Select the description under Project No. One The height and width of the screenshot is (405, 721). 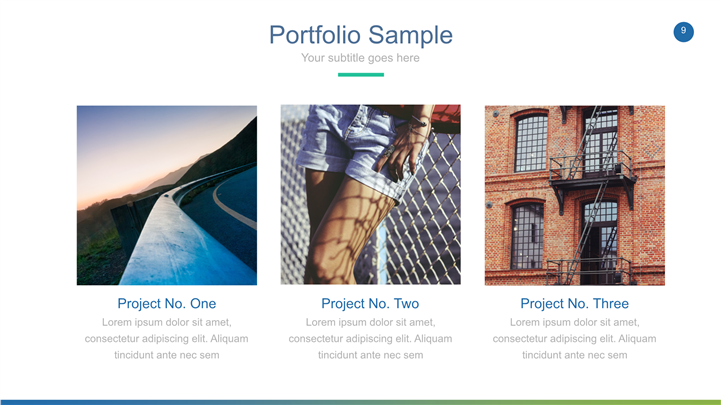coord(166,338)
